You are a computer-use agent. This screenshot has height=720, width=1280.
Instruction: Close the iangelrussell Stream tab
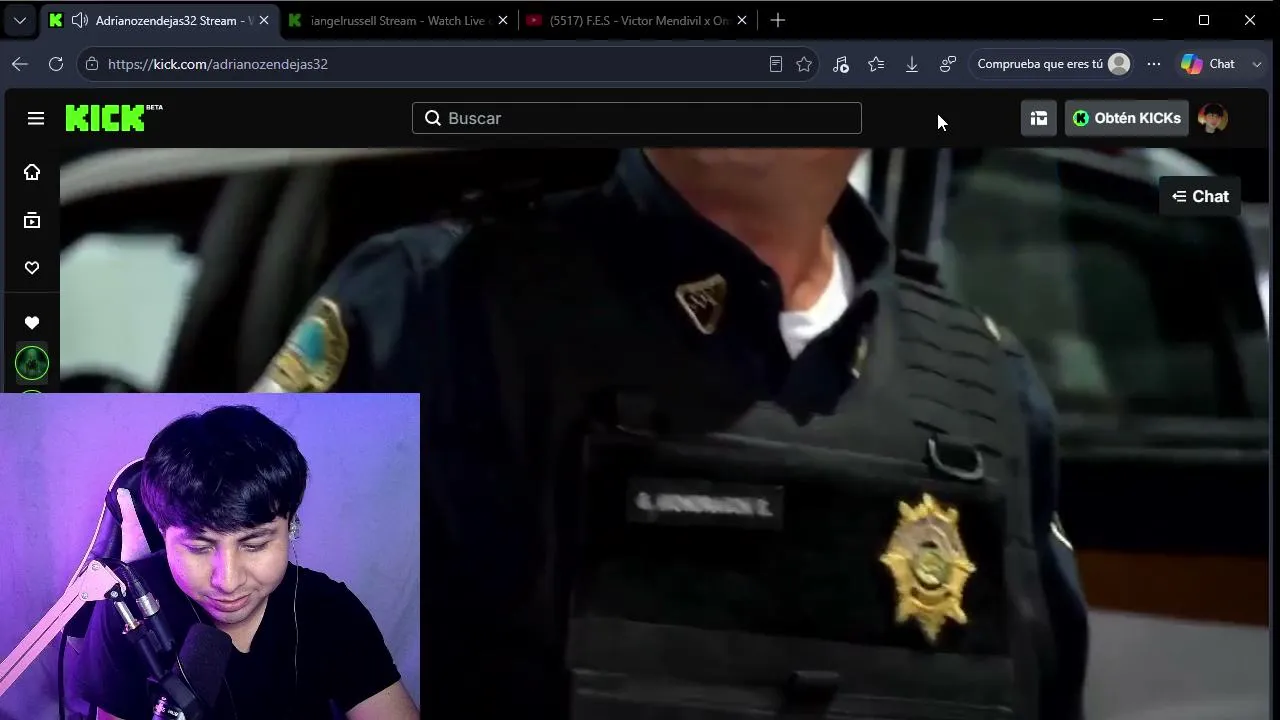pos(503,20)
